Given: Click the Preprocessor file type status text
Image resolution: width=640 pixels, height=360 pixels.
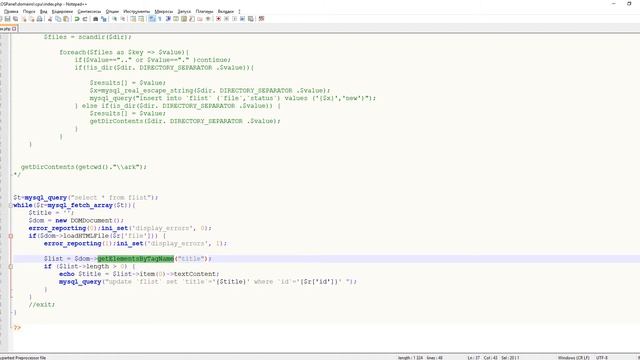Looking at the screenshot, I should [23, 358].
